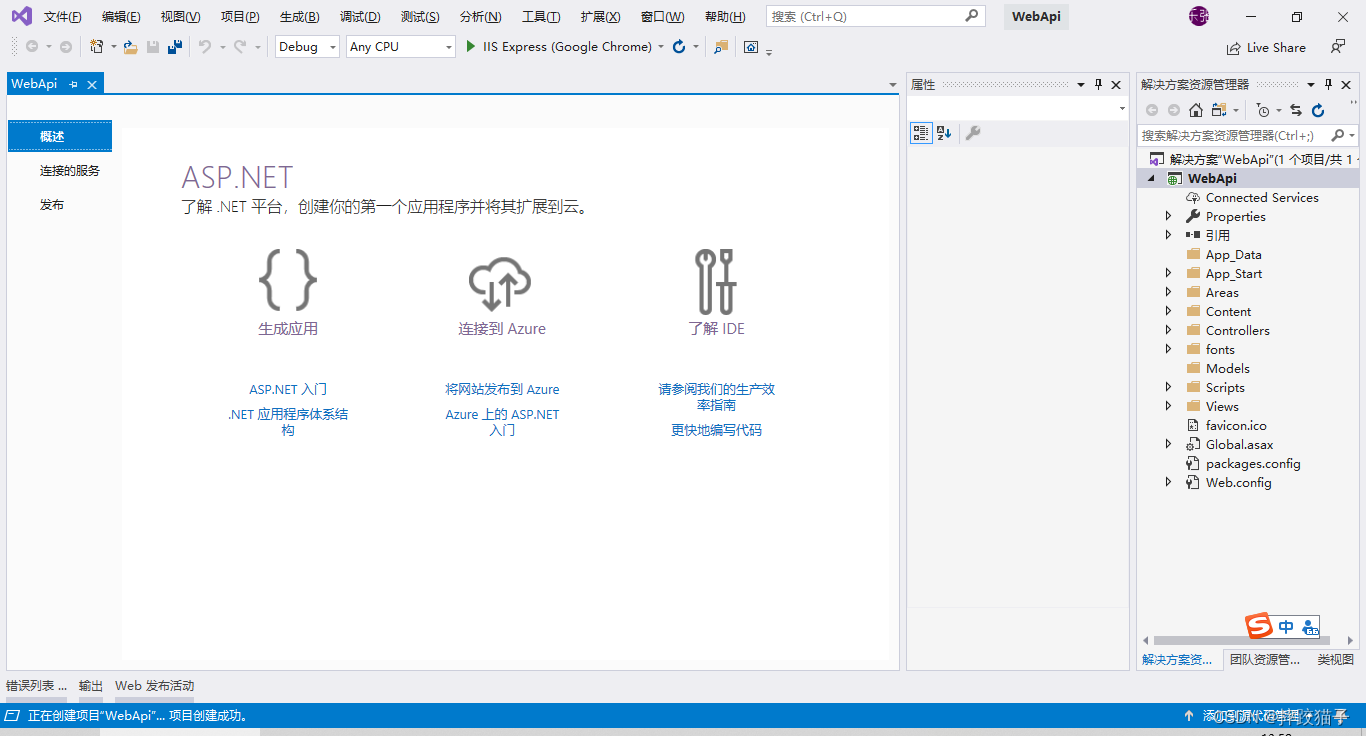Click the navigate backward toolbar icon

(x=32, y=47)
